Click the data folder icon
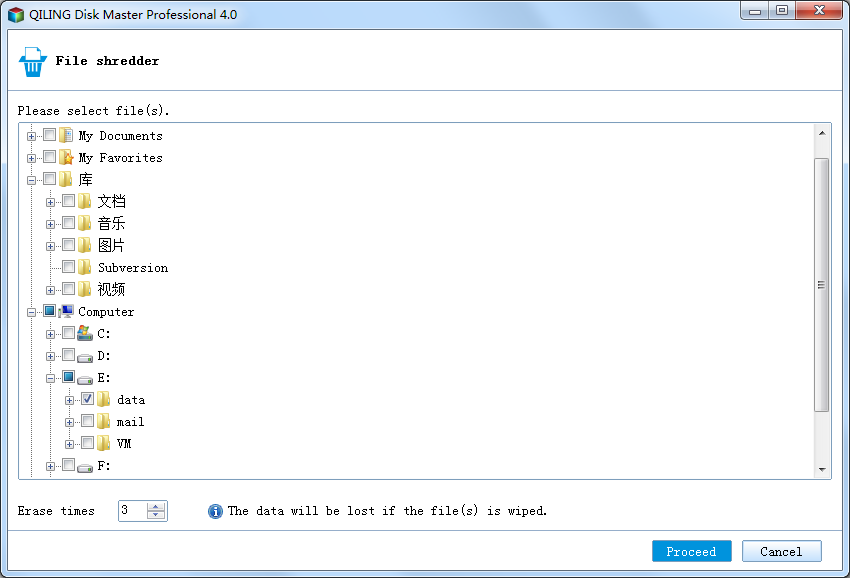 (104, 399)
